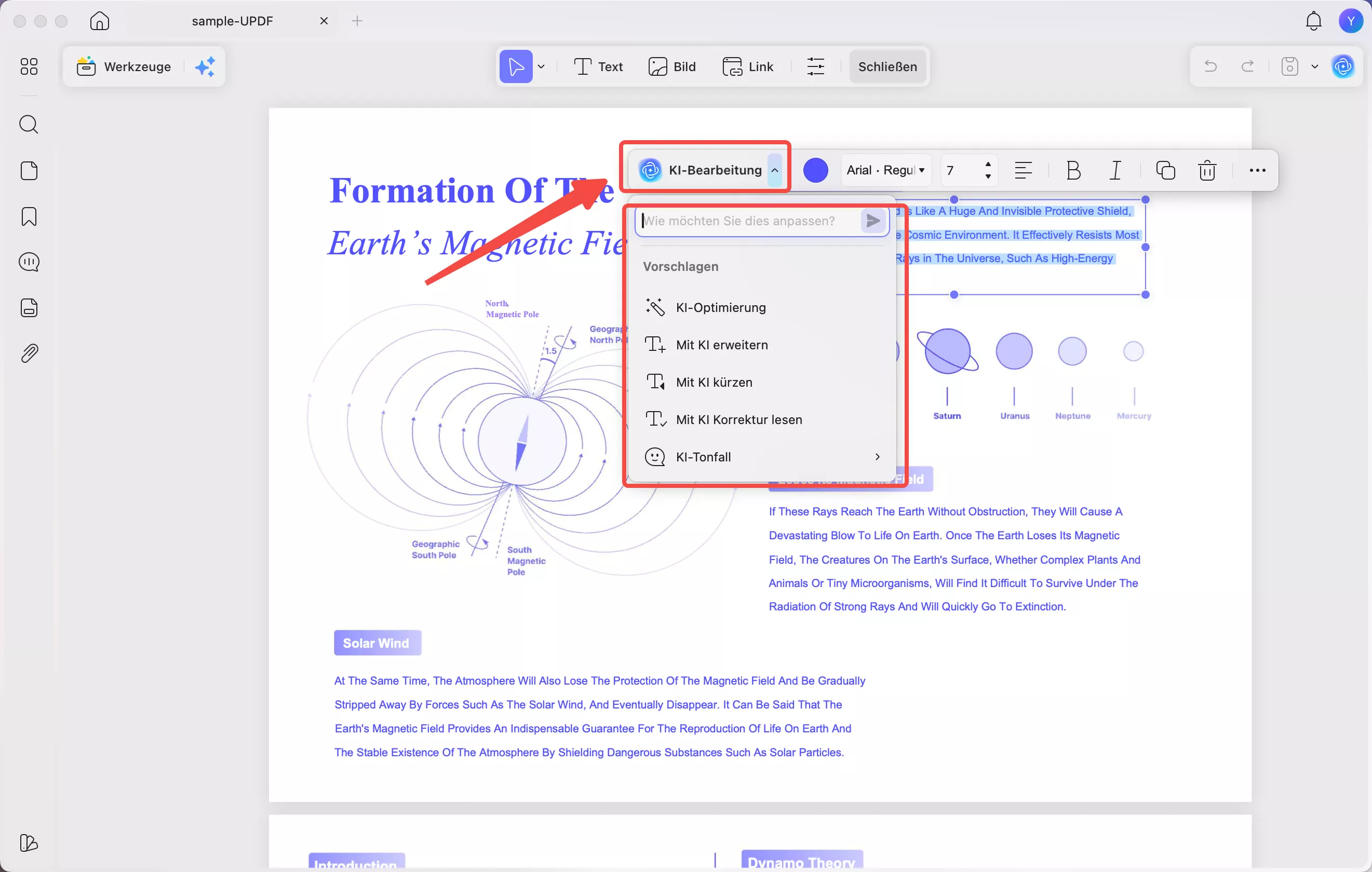This screenshot has height=872, width=1372.
Task: Toggle italic formatting
Action: [x=1115, y=170]
